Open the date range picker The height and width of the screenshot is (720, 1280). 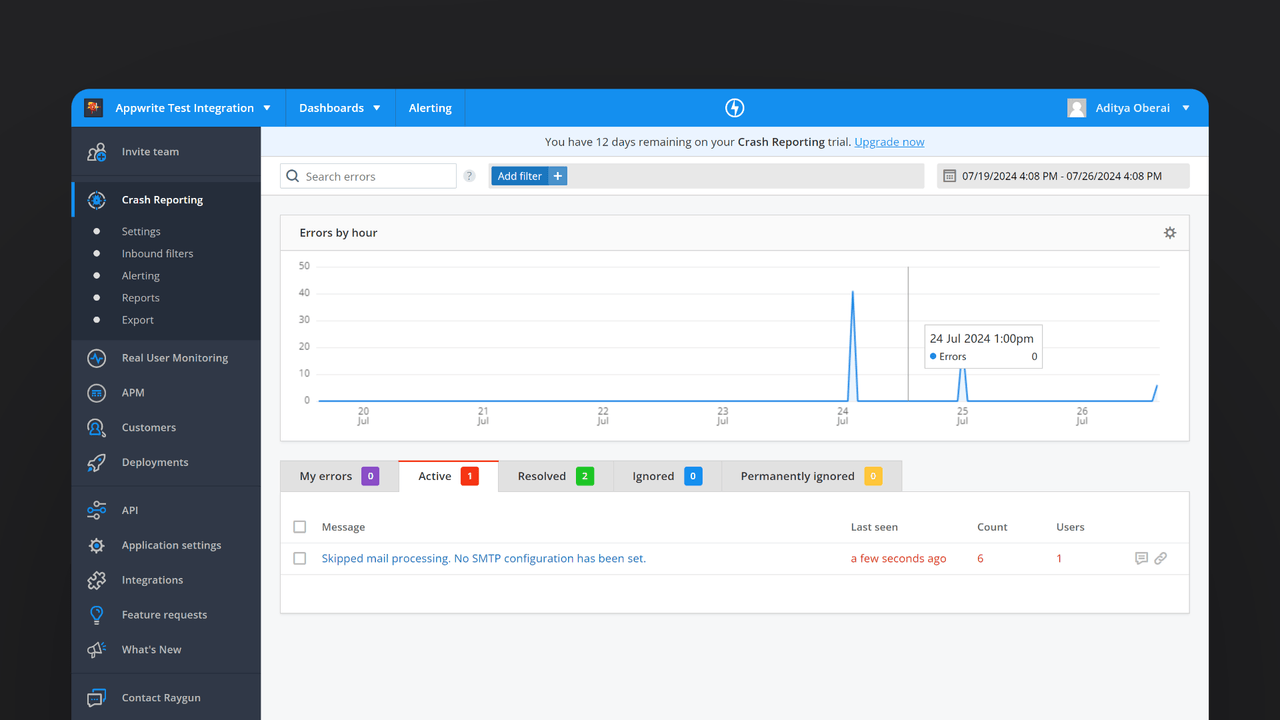click(x=1063, y=176)
